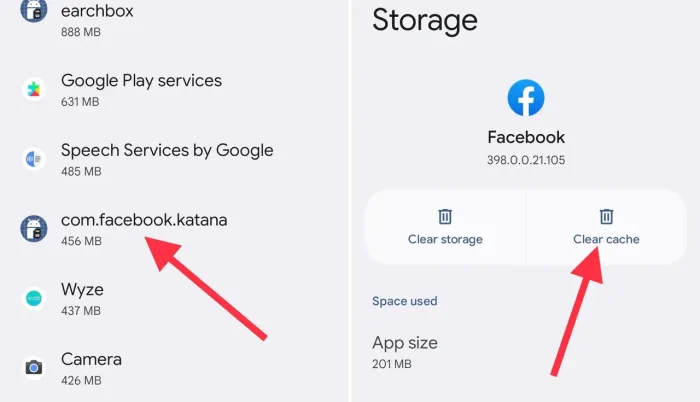Select the Clear storage button label
700x402 pixels.
(x=445, y=239)
